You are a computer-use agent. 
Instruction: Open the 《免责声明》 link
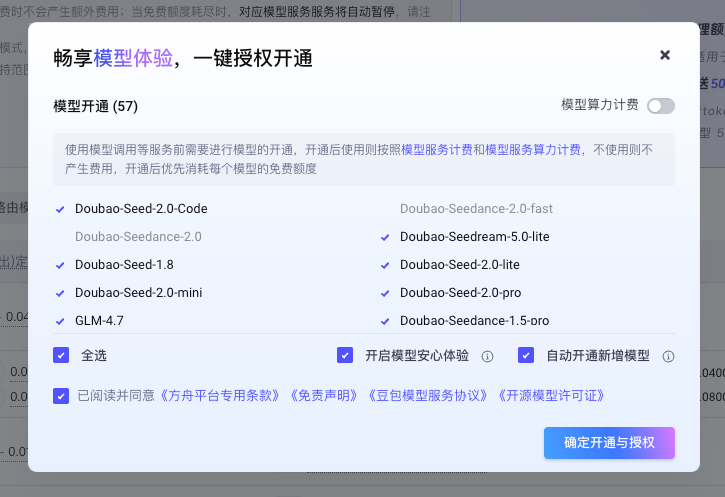(324, 396)
